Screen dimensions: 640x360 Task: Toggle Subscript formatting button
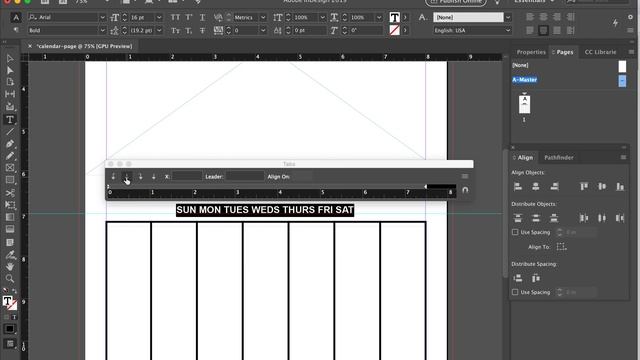[189, 31]
